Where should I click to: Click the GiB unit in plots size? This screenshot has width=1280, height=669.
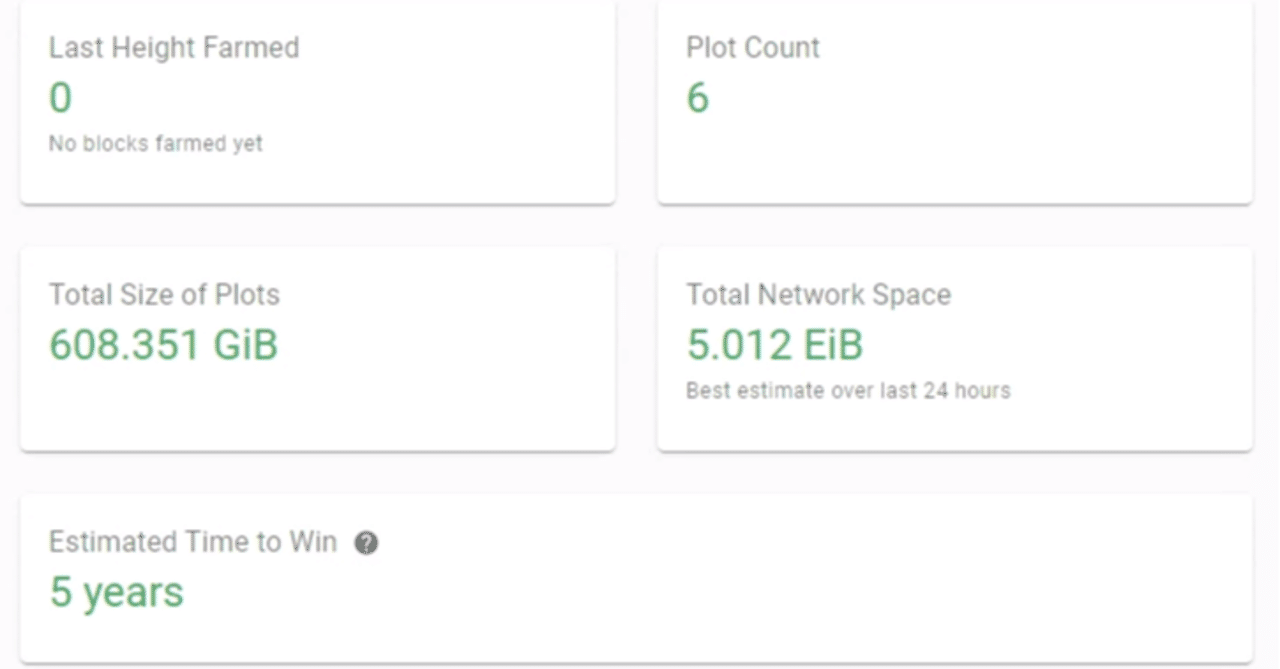point(246,345)
